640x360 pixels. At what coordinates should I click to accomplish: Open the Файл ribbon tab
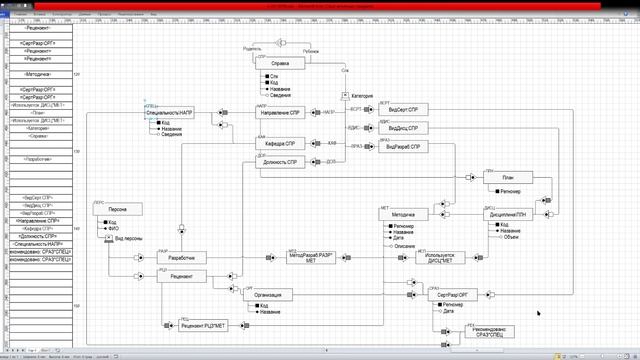click(x=4, y=14)
